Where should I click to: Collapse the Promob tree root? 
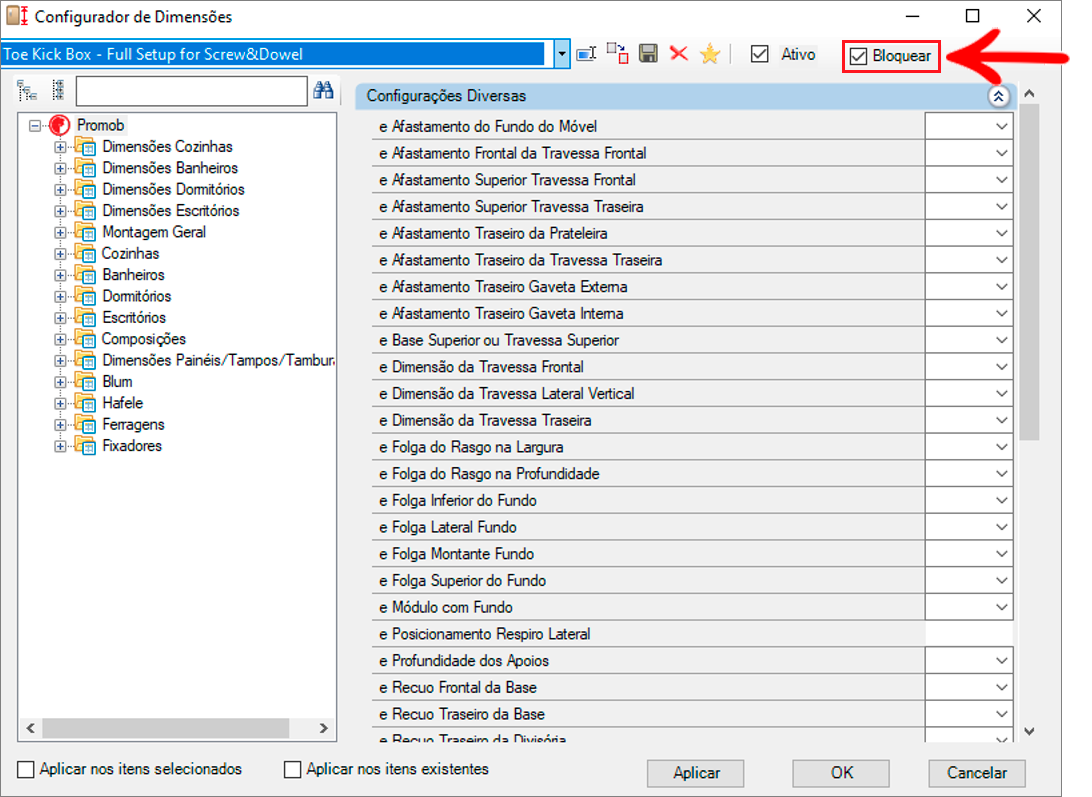tap(35, 126)
